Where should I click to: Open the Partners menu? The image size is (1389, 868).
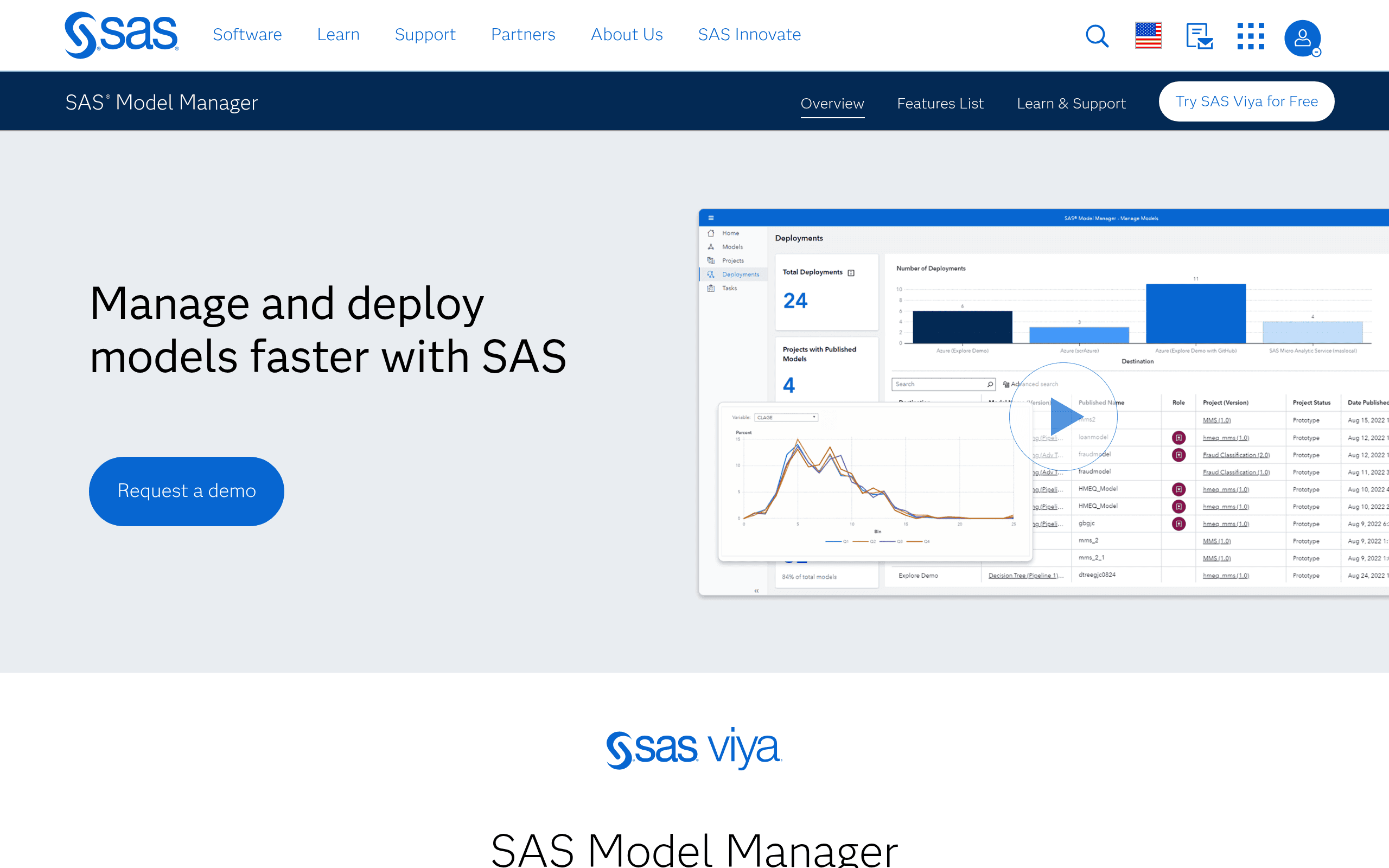coord(523,34)
